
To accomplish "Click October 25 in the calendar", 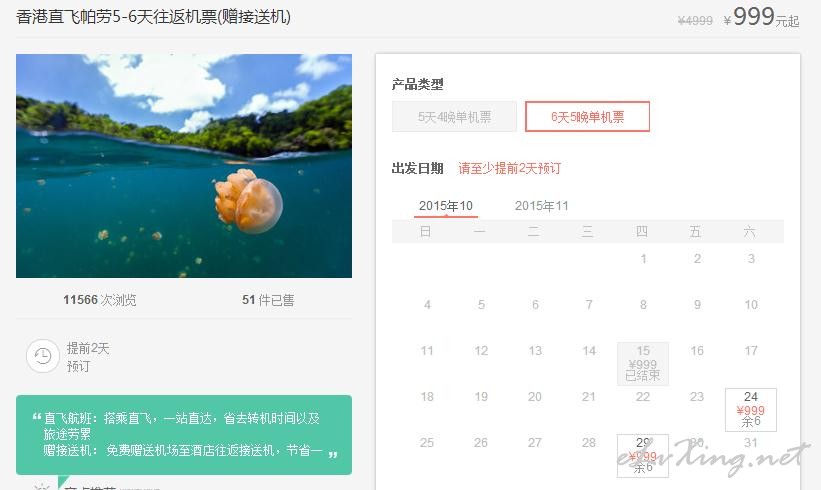I will [x=427, y=443].
